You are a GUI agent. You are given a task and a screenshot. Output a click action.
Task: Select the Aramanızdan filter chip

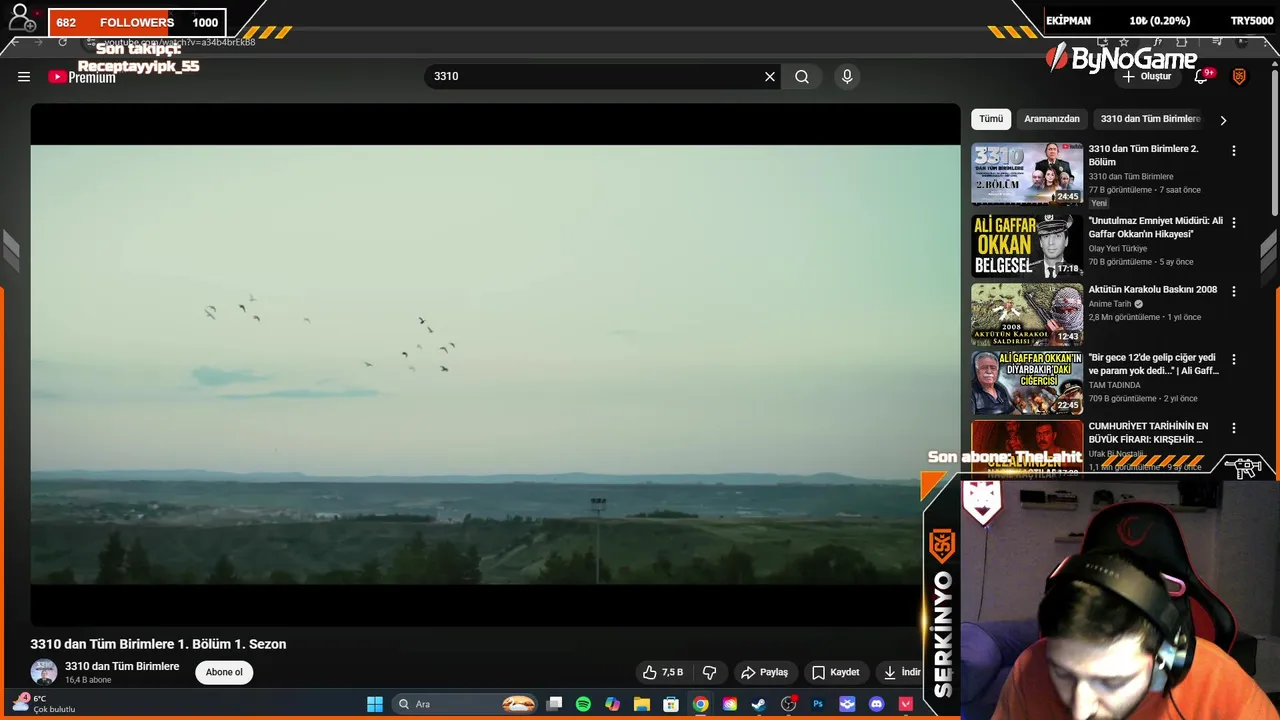click(x=1052, y=119)
